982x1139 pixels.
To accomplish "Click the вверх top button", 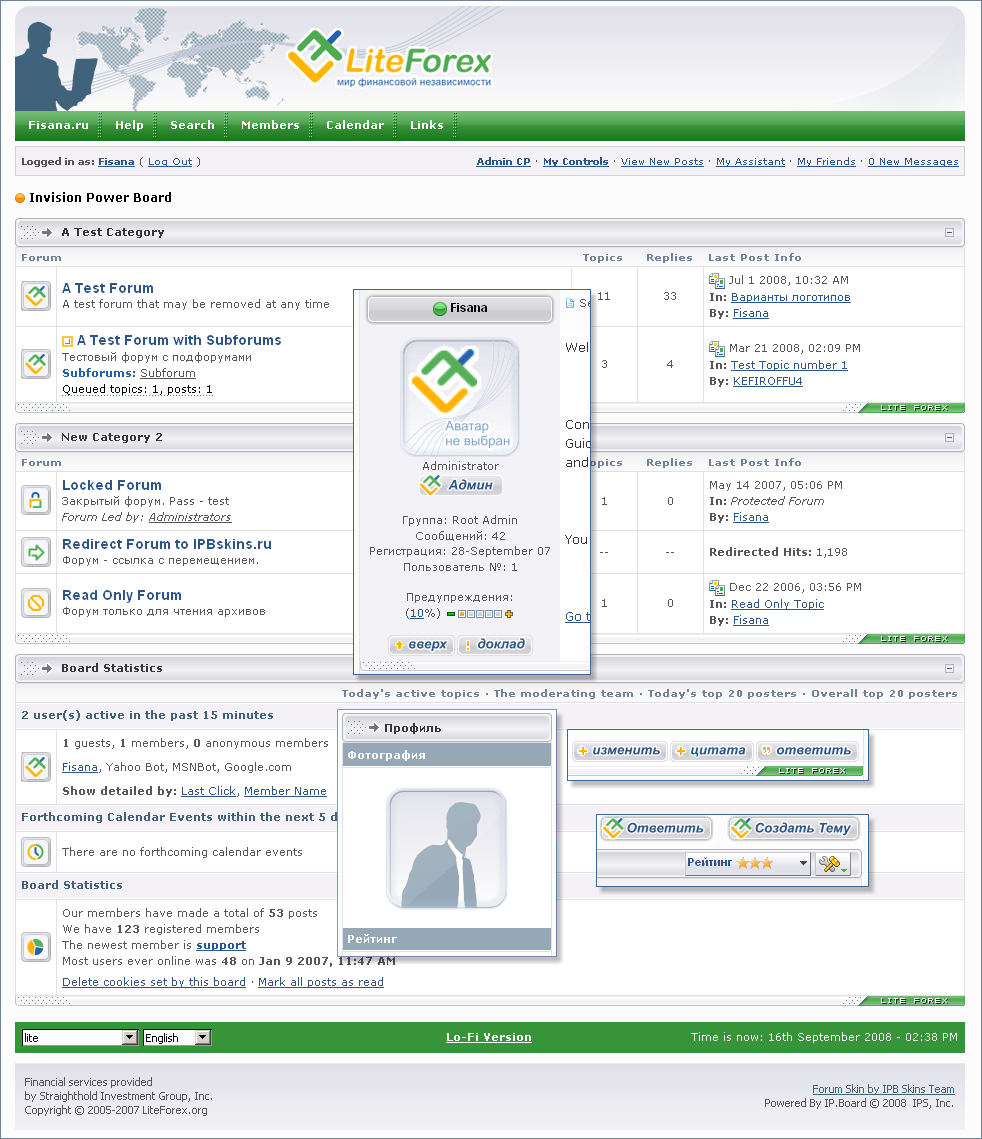I will 421,644.
